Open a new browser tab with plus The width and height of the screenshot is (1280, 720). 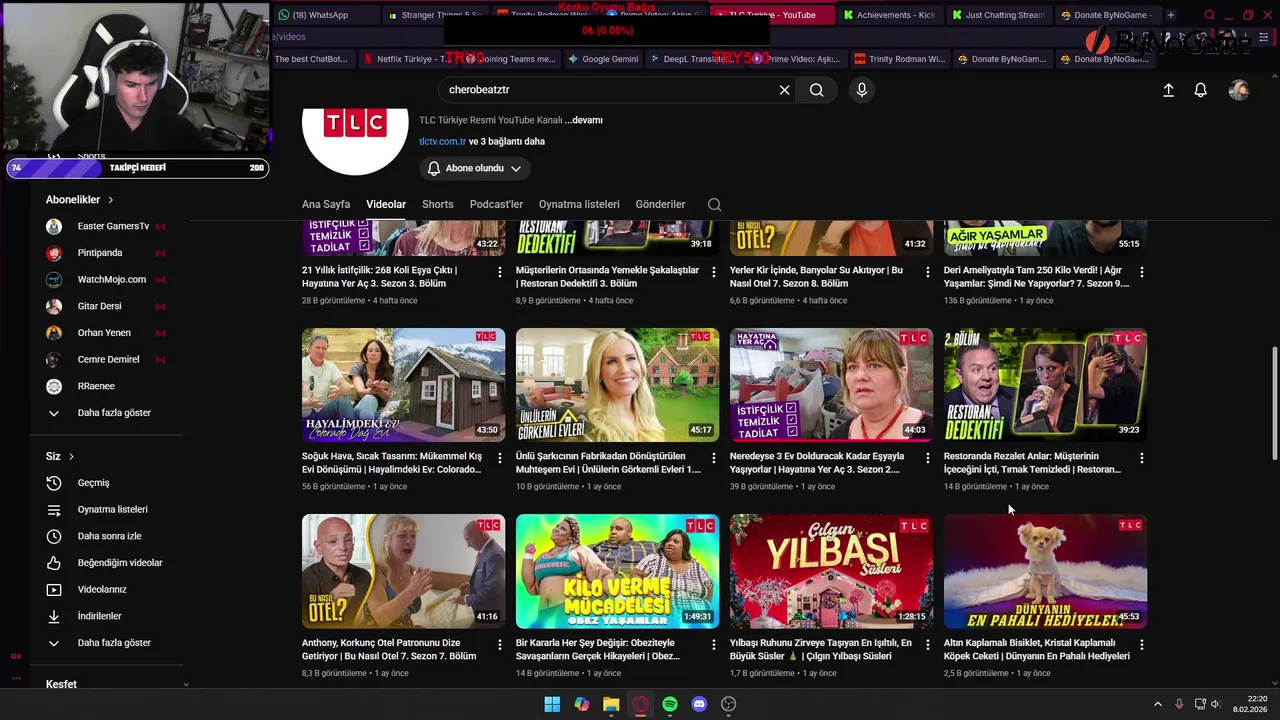pos(1171,15)
